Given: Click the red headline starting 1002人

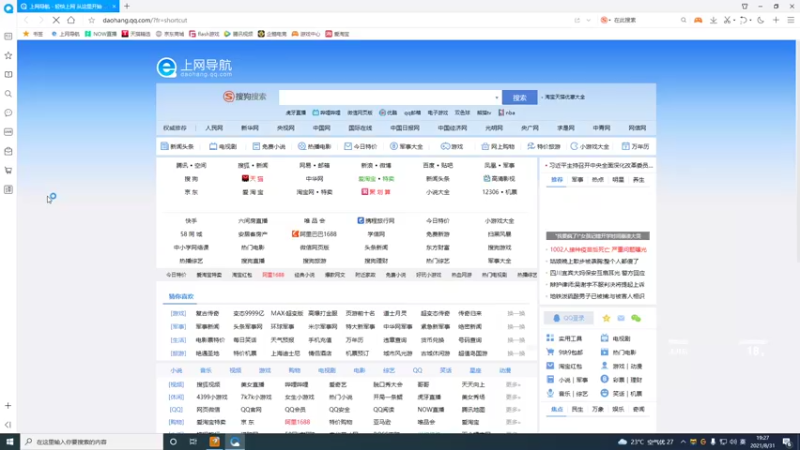Looking at the screenshot, I should pos(598,249).
